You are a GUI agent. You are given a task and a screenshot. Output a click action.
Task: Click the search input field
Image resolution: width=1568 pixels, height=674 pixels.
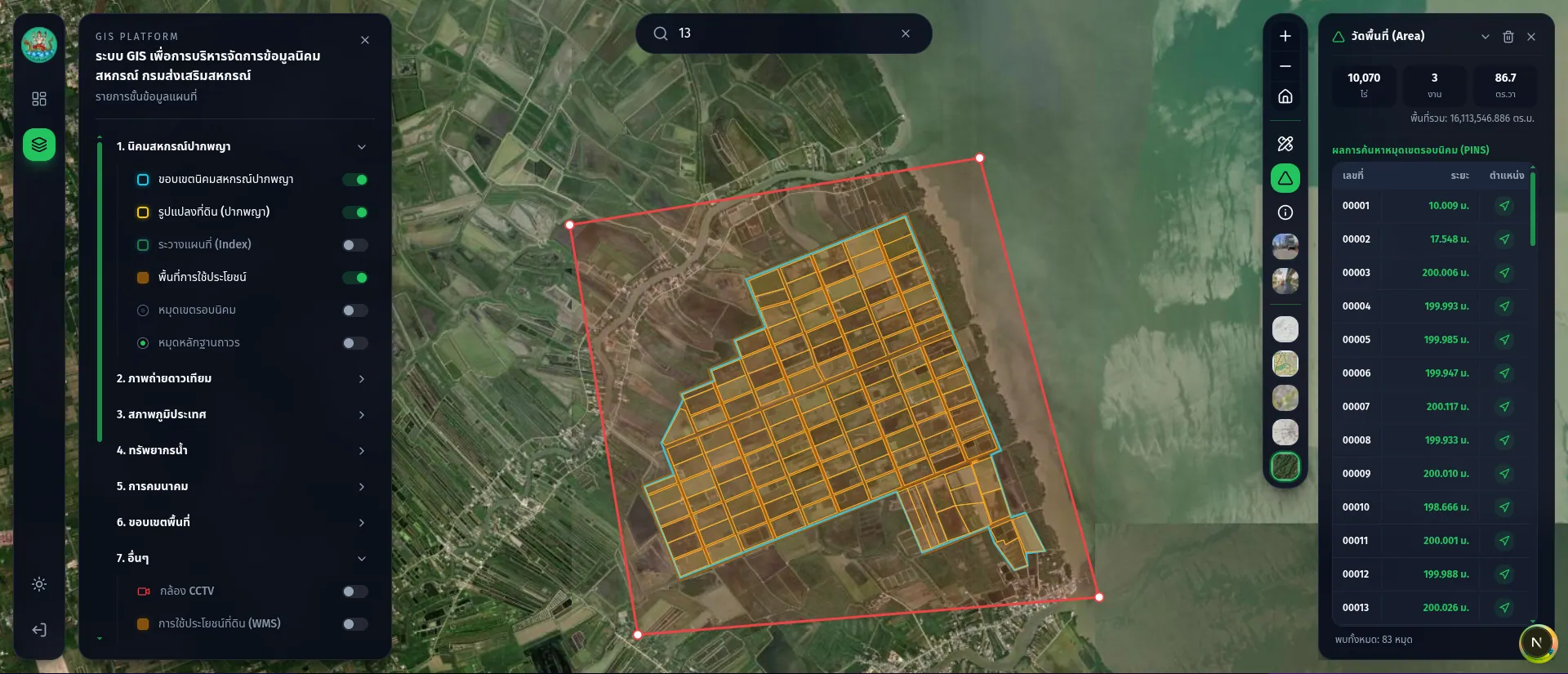[x=784, y=33]
